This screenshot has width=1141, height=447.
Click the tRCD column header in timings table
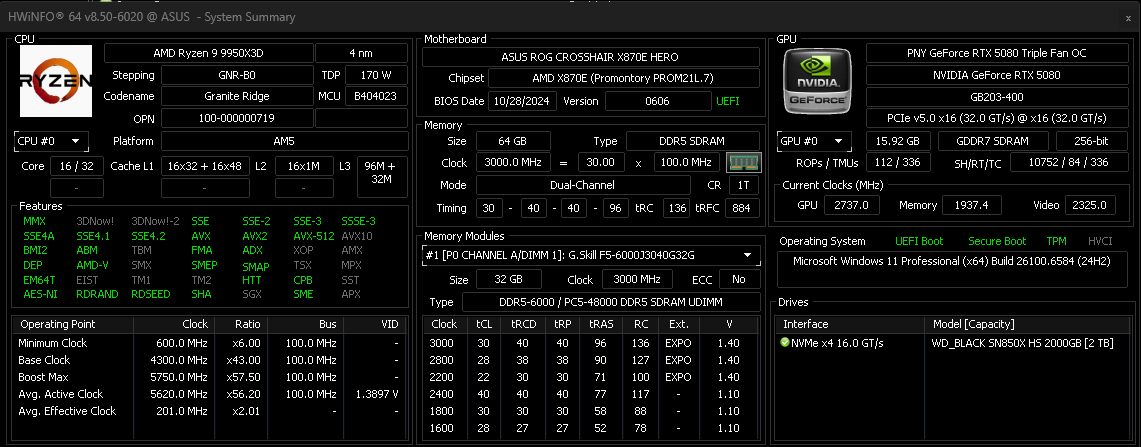[x=524, y=324]
